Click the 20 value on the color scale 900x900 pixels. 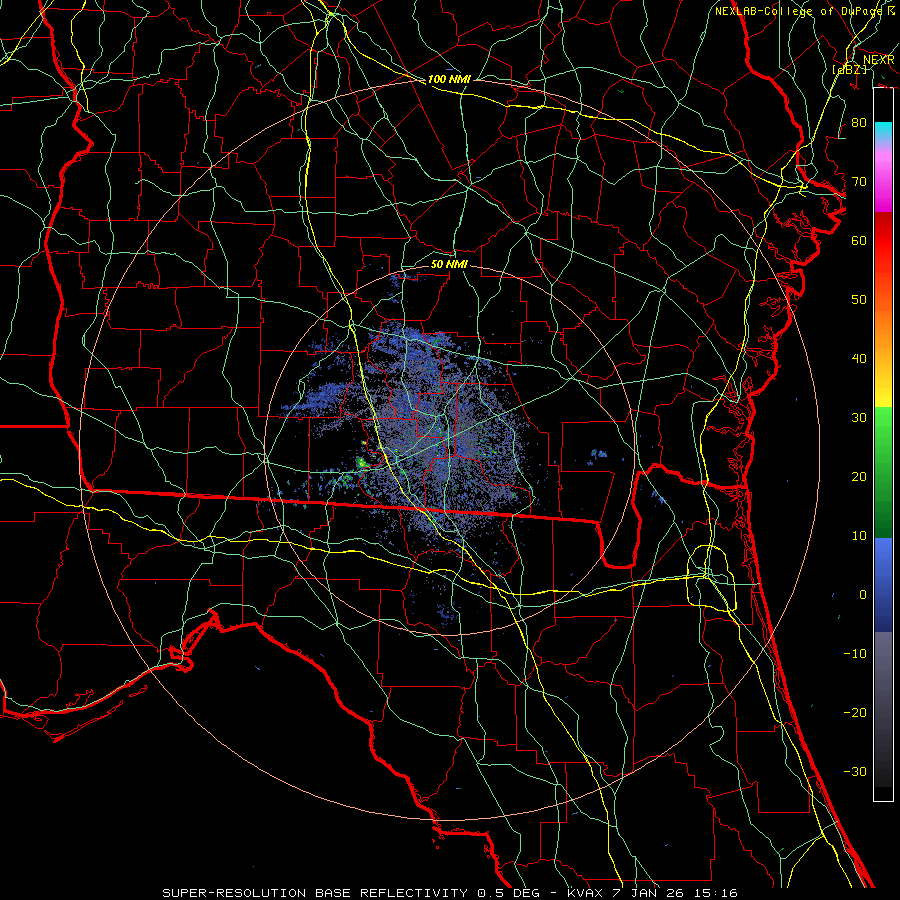coord(859,477)
